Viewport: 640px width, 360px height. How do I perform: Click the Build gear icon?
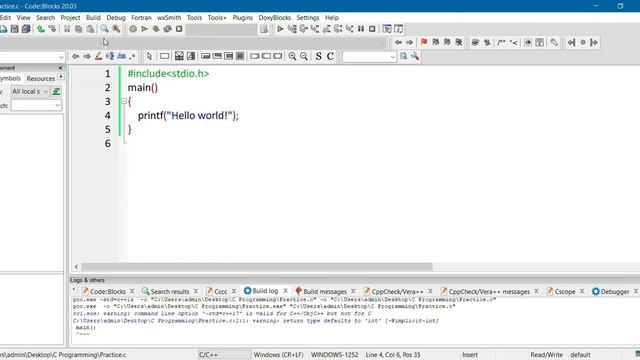pos(133,29)
